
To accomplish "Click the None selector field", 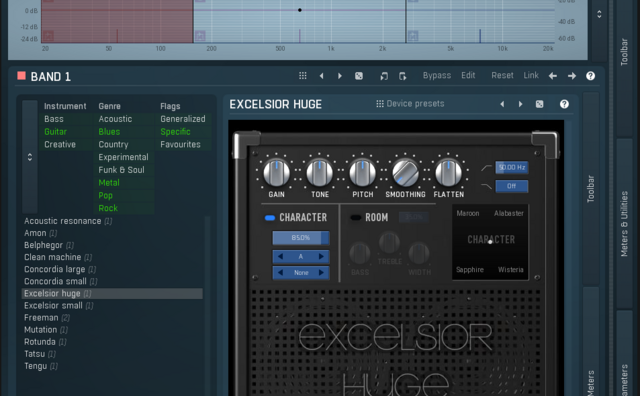I will [301, 272].
